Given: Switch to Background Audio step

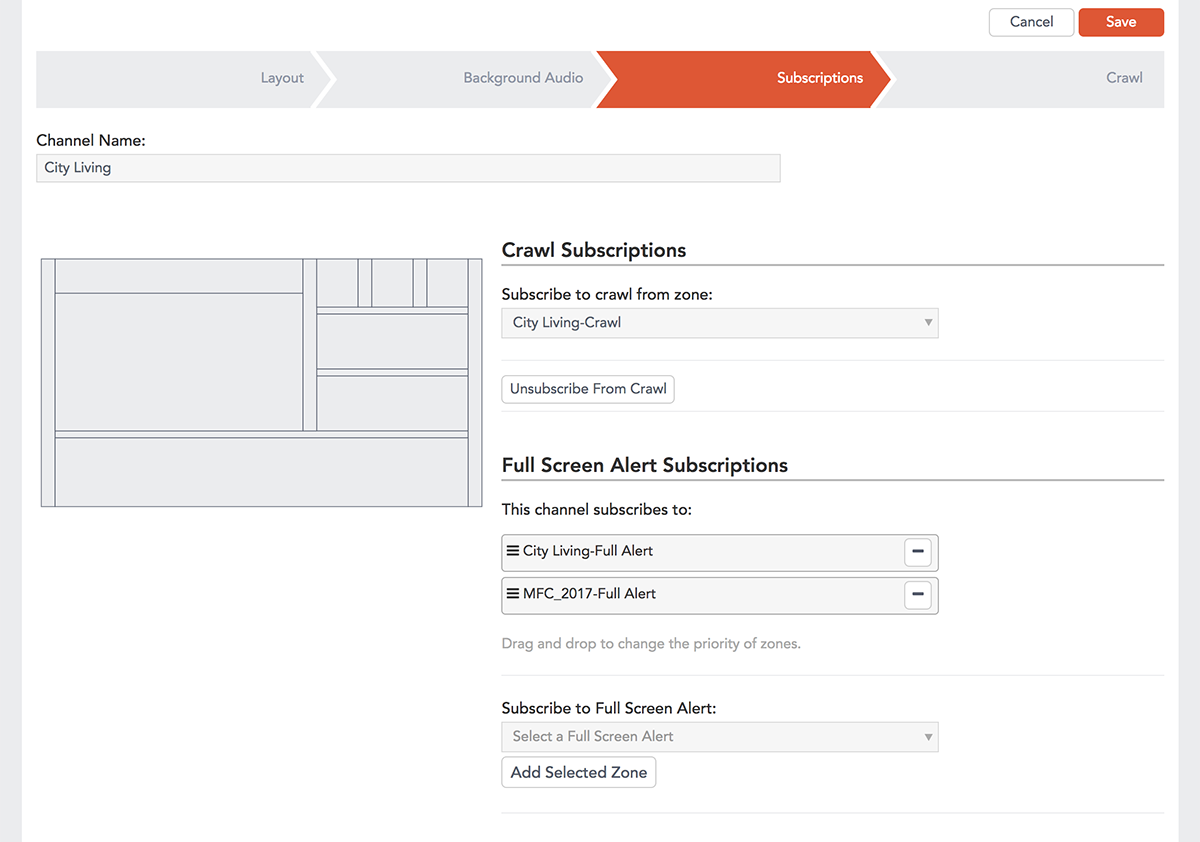Looking at the screenshot, I should coord(523,78).
